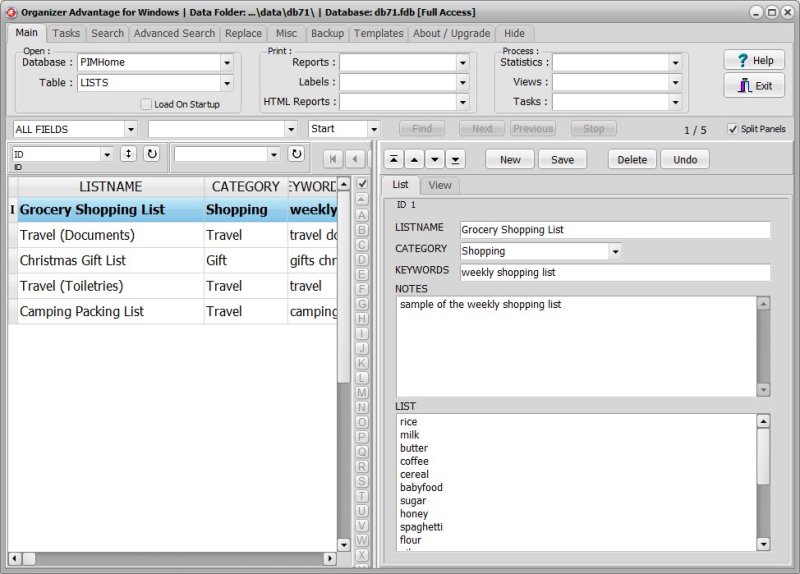Select alphabet filter letter W
Image resolution: width=800 pixels, height=574 pixels.
point(362,541)
